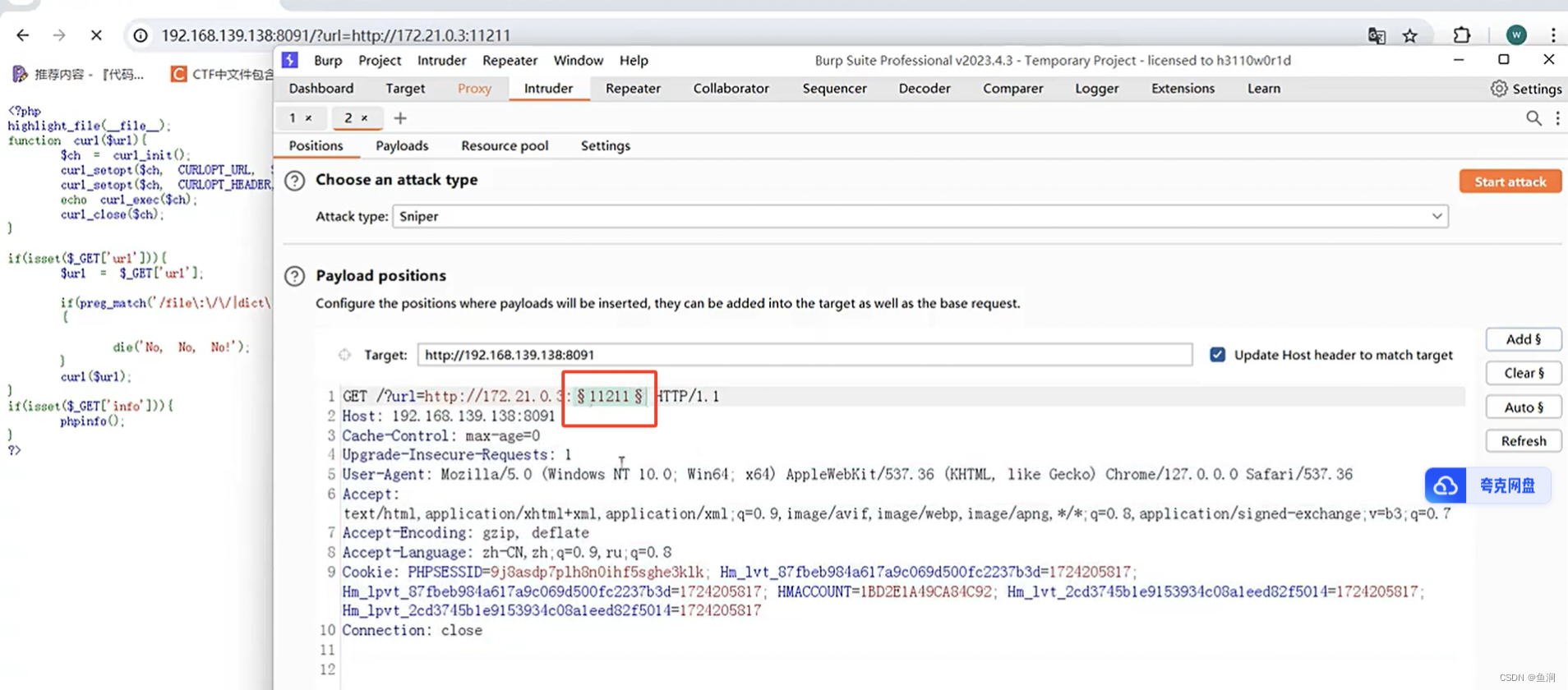
Task: Click the User-Agent header line
Action: click(847, 474)
